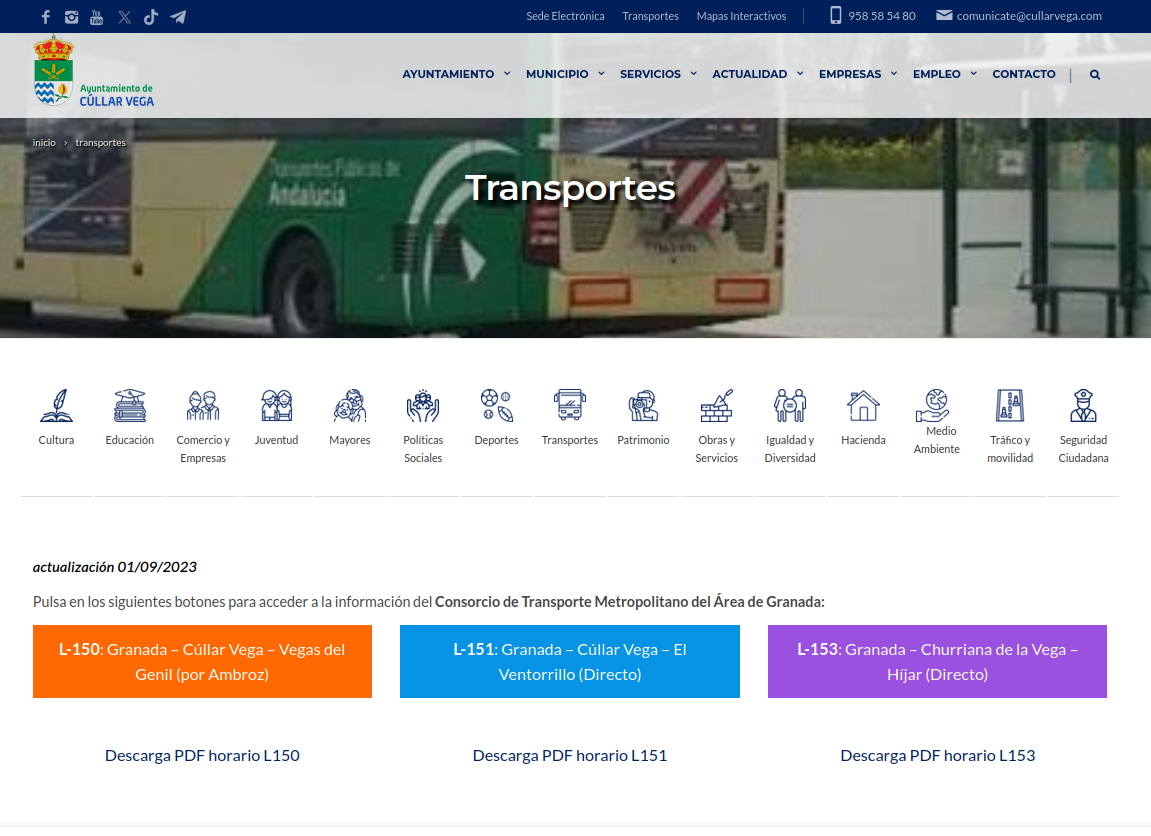Open the Telegram social icon

[x=178, y=17]
